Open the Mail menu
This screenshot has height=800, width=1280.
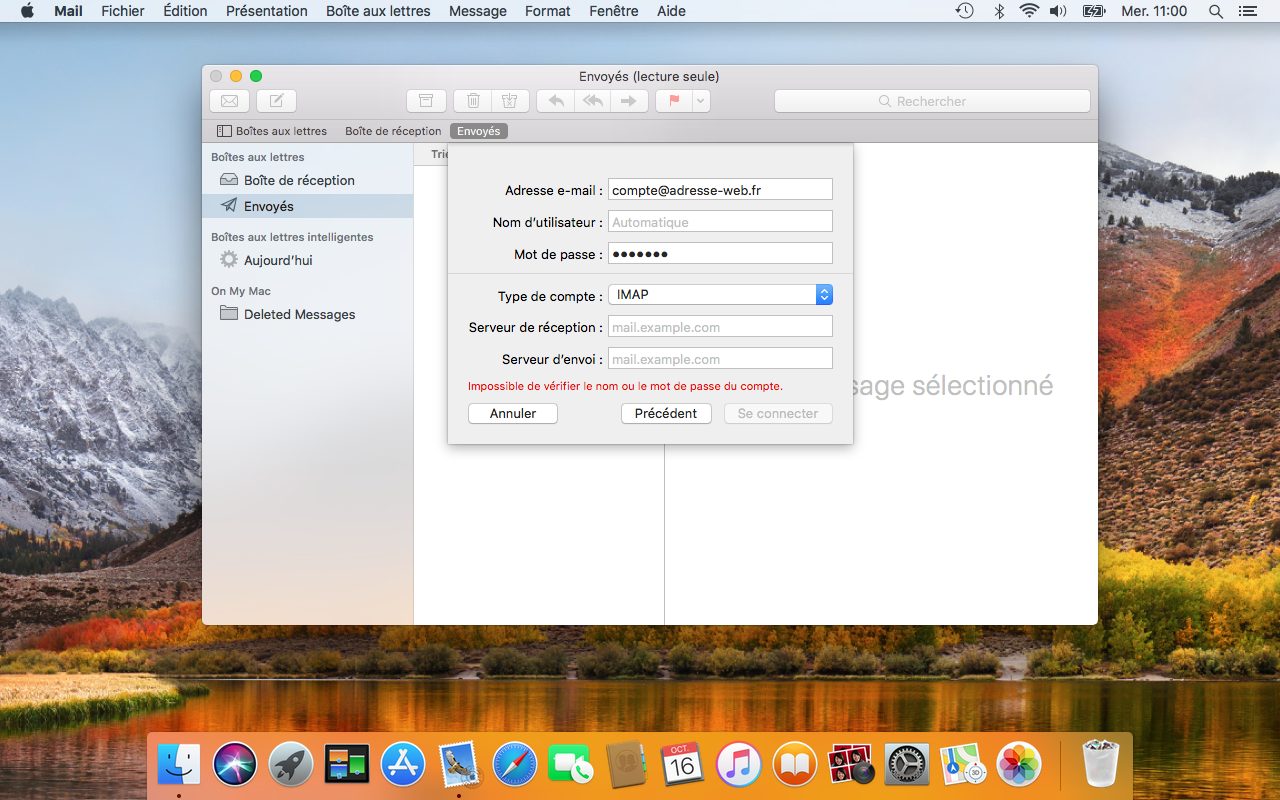pos(68,11)
